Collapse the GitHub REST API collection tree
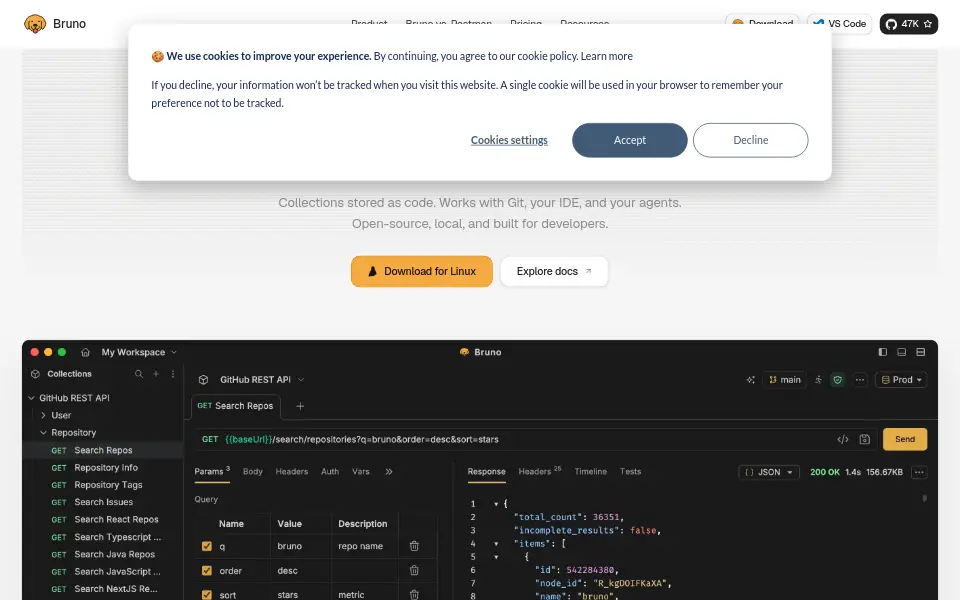960x600 pixels. 31,397
